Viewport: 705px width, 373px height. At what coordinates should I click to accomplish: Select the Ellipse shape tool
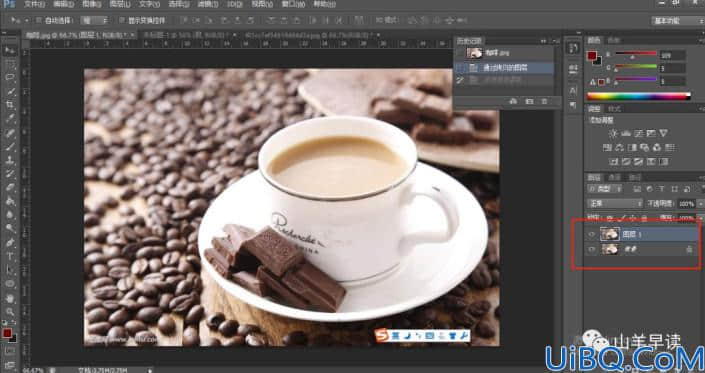pyautogui.click(x=9, y=284)
